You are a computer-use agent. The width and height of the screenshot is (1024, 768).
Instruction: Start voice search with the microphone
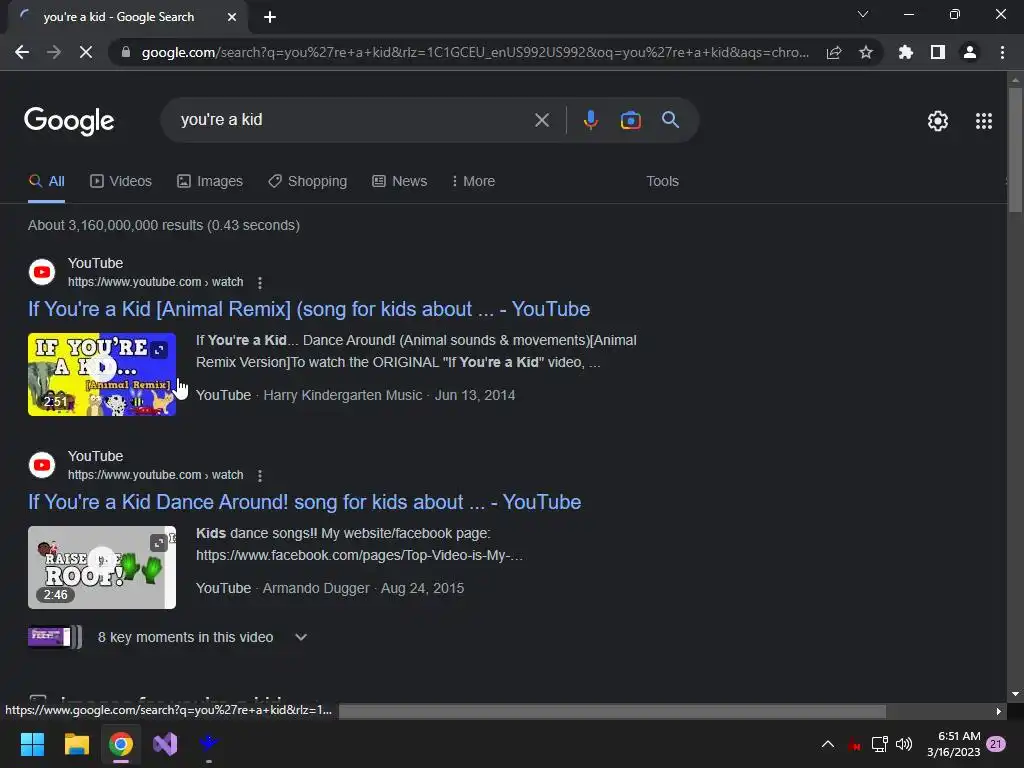pos(590,120)
